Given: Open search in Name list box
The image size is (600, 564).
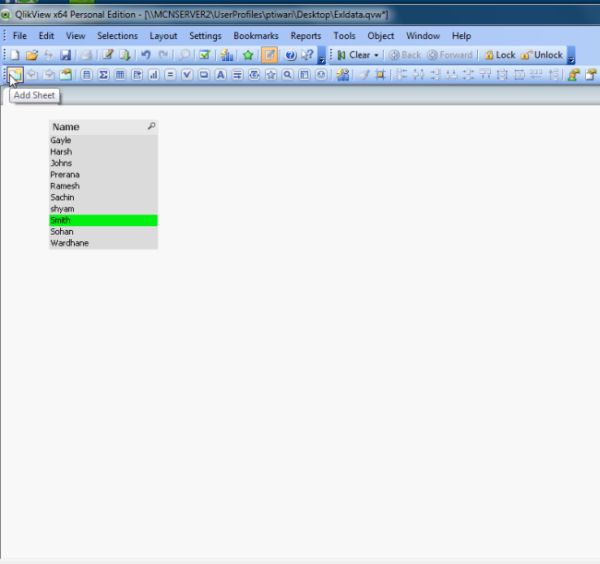Looking at the screenshot, I should (152, 126).
